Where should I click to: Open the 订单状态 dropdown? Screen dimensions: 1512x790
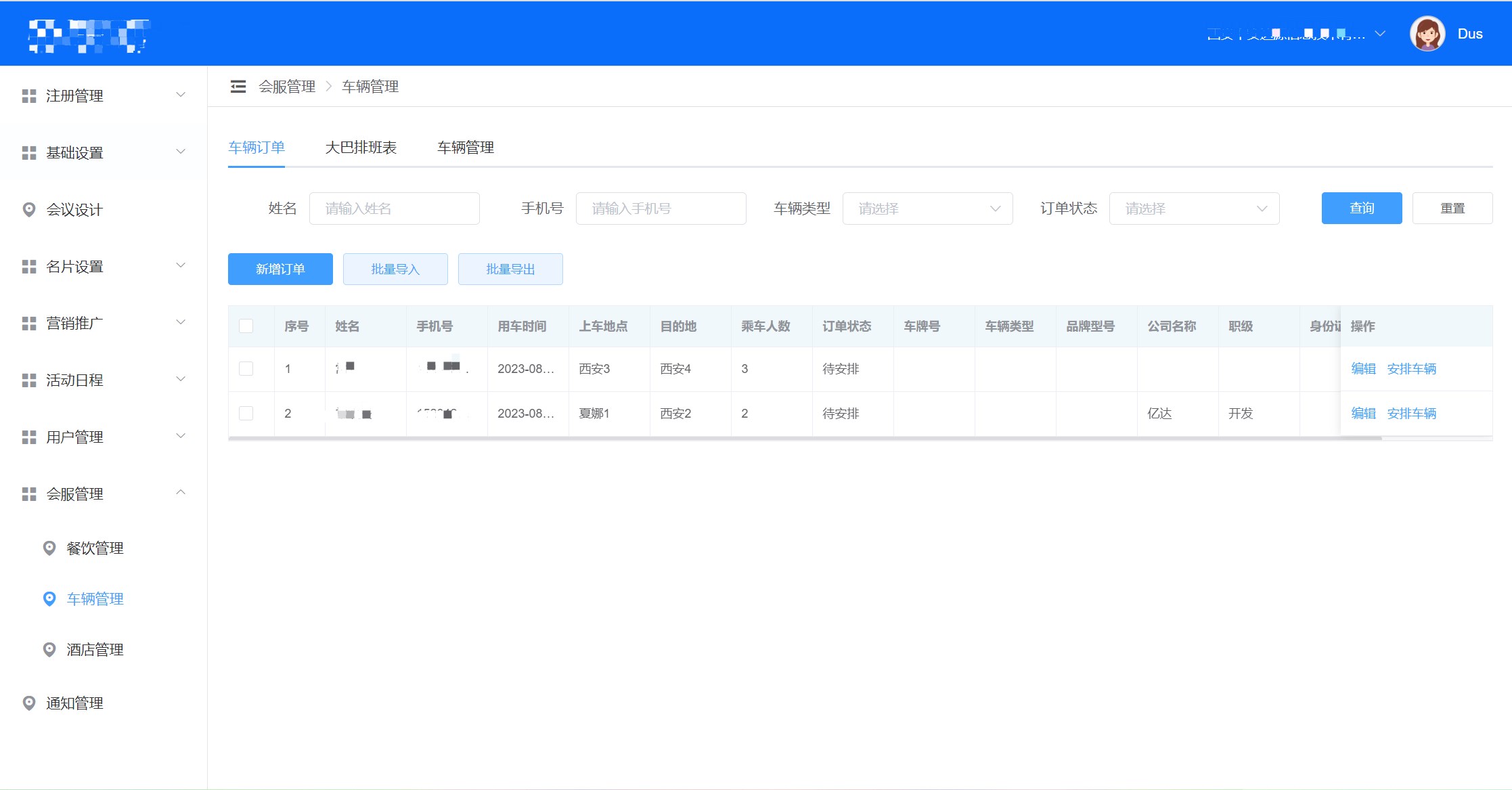[x=1194, y=209]
